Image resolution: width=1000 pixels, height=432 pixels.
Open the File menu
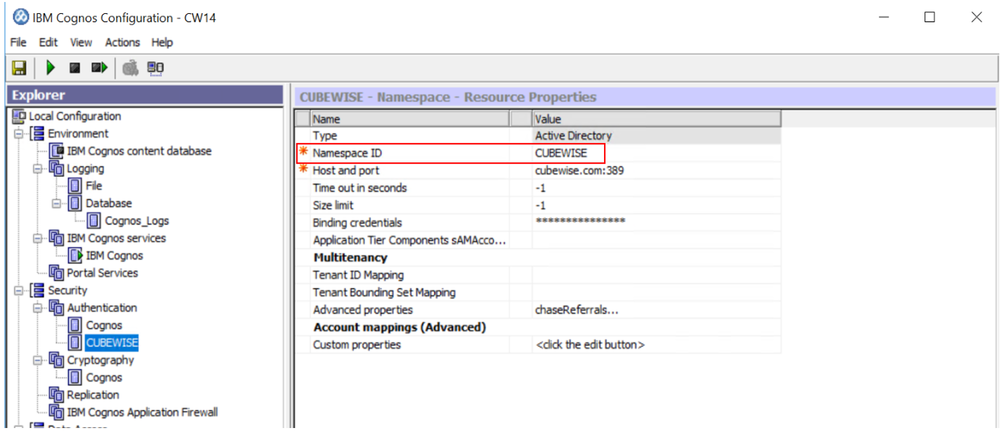pos(19,42)
